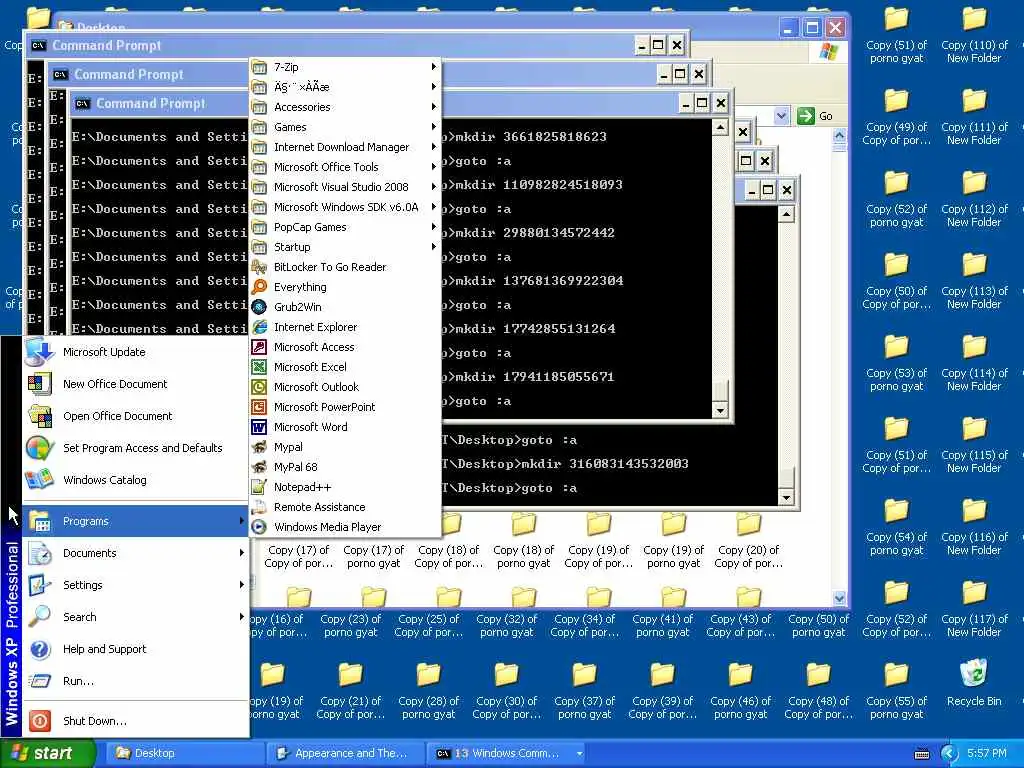Select folder Copy (110) of New Folder
The height and width of the screenshot is (768, 1024).
(x=974, y=34)
